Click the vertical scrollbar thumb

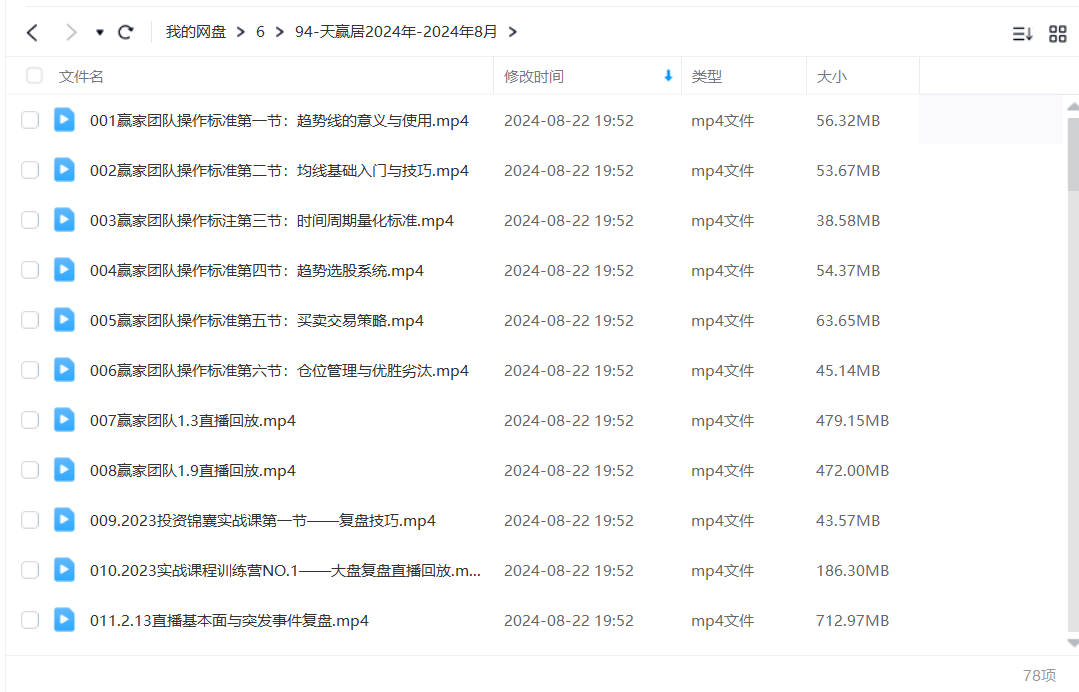1073,154
